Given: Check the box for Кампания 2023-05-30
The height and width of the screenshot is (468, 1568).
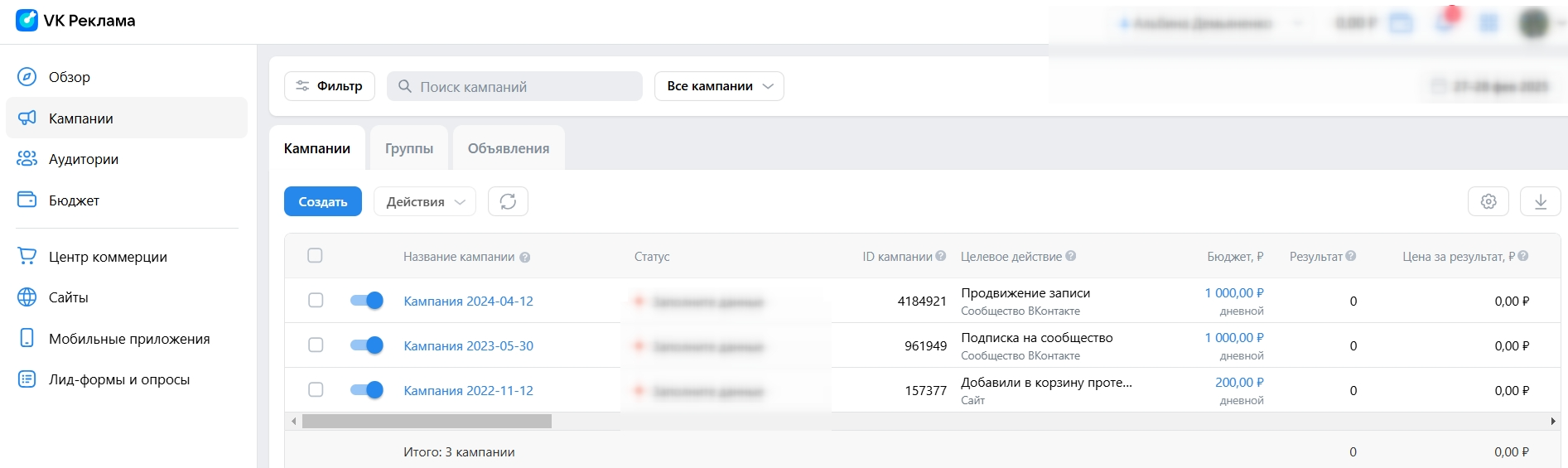Looking at the screenshot, I should [316, 345].
